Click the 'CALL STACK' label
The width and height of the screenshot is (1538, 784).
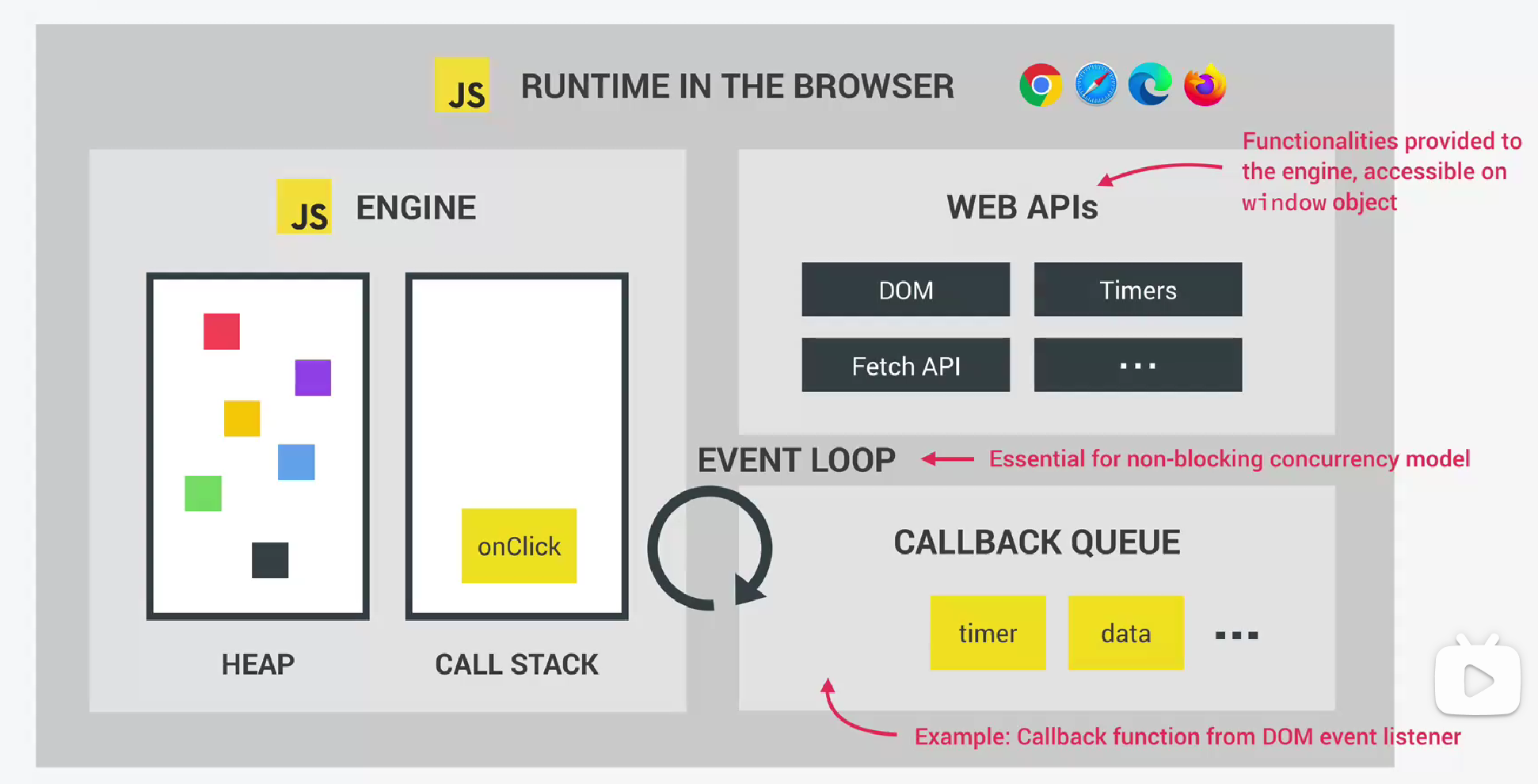coord(516,664)
